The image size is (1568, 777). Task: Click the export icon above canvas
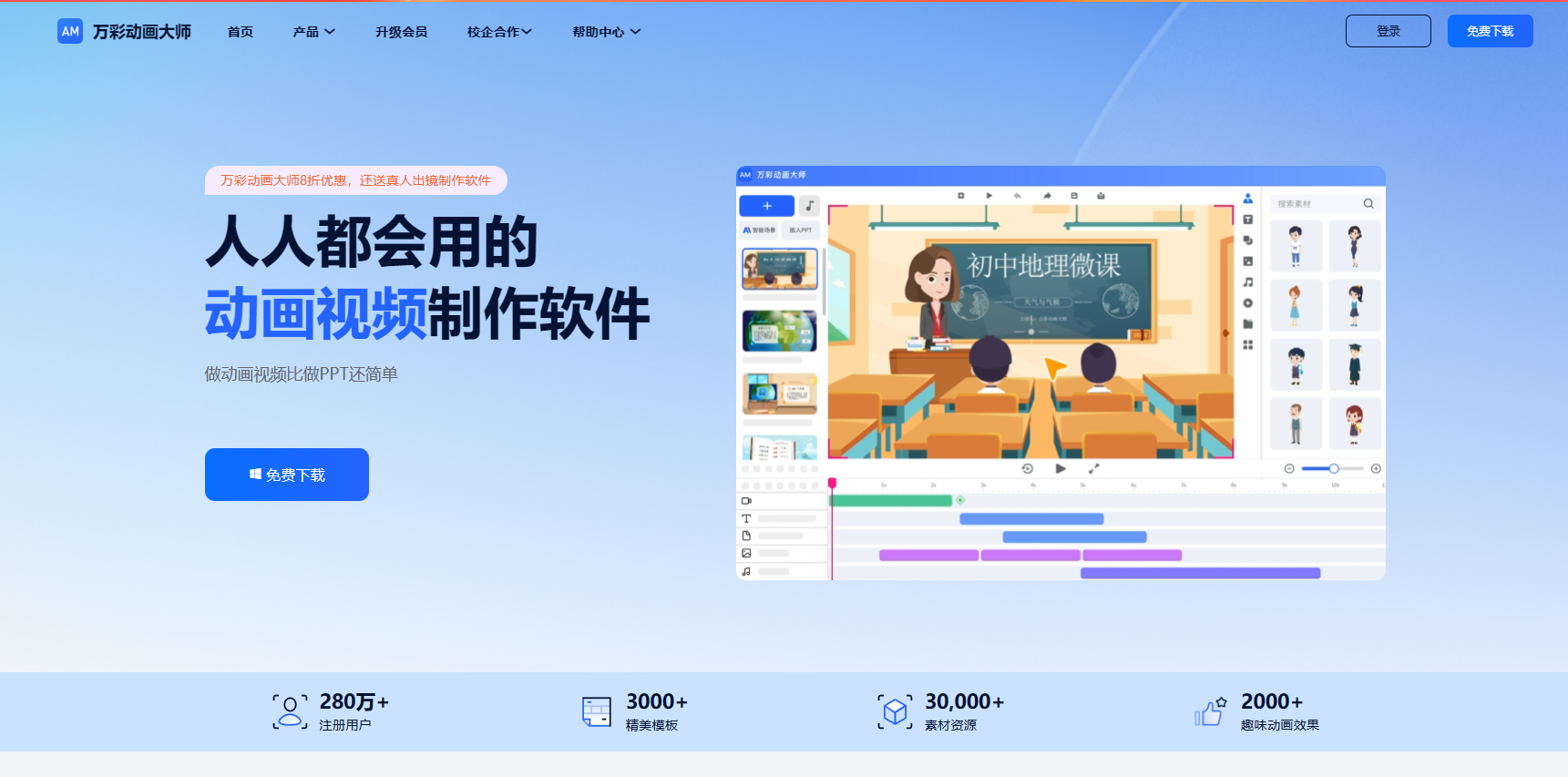[1102, 196]
